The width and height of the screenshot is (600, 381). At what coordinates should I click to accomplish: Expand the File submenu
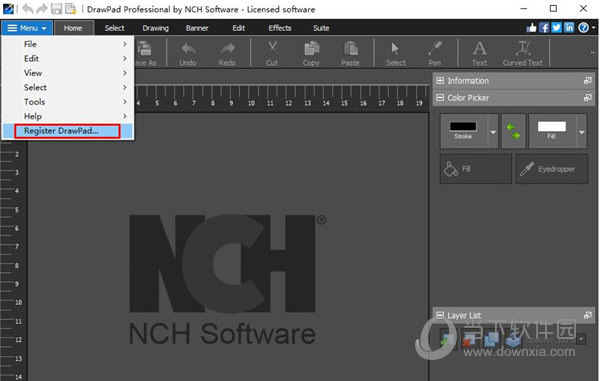pyautogui.click(x=68, y=44)
